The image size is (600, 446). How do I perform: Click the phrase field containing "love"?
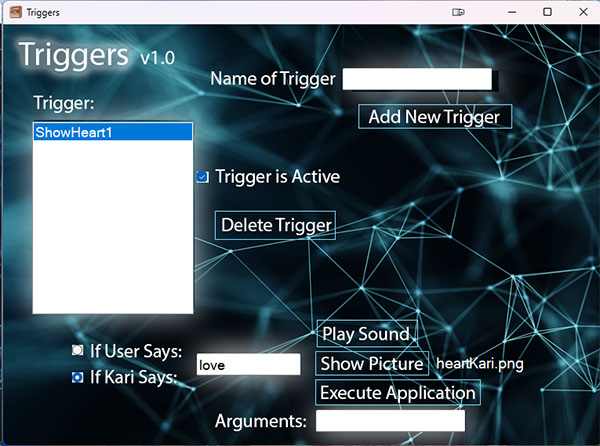pos(248,365)
